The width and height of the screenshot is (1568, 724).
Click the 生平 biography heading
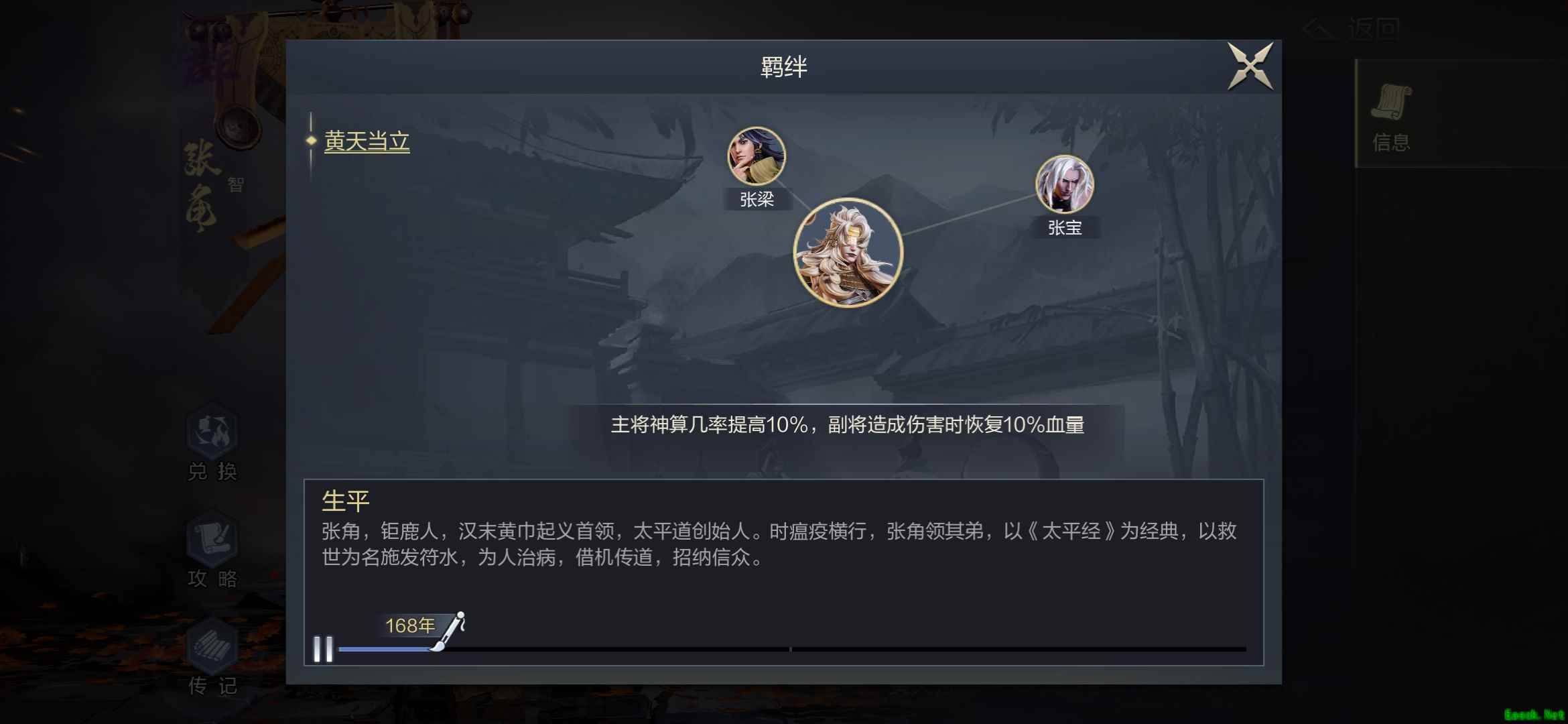coord(346,501)
